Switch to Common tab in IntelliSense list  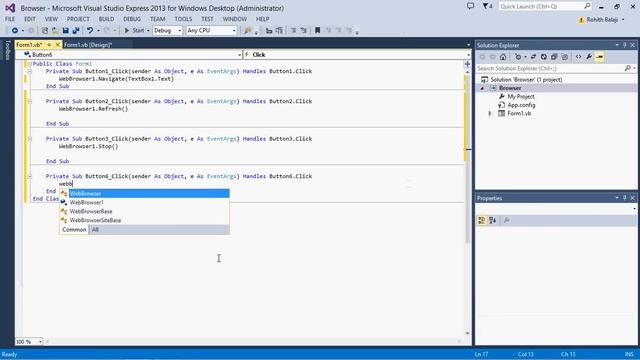(x=74, y=230)
